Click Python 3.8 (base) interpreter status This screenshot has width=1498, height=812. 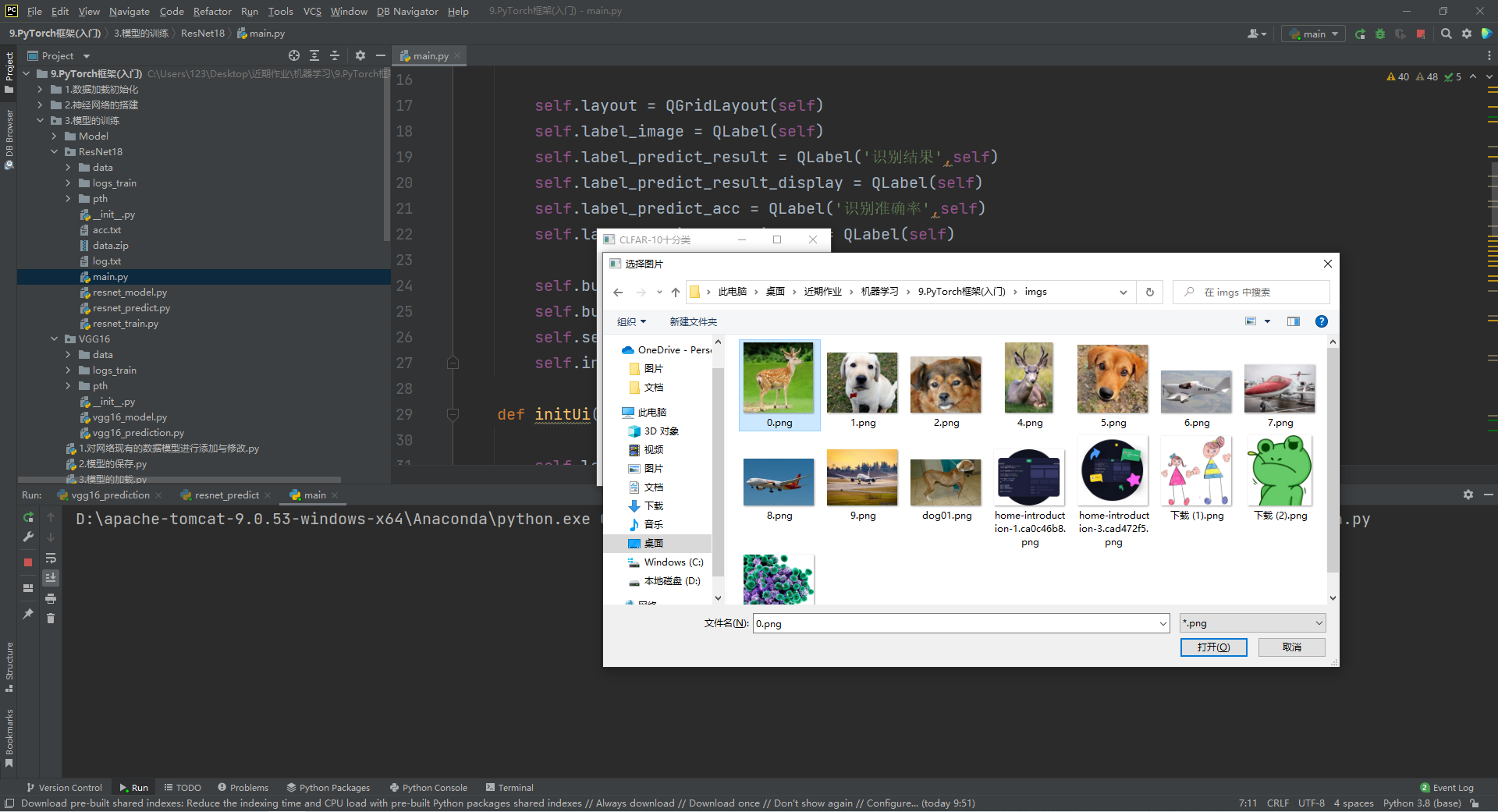tap(1422, 803)
